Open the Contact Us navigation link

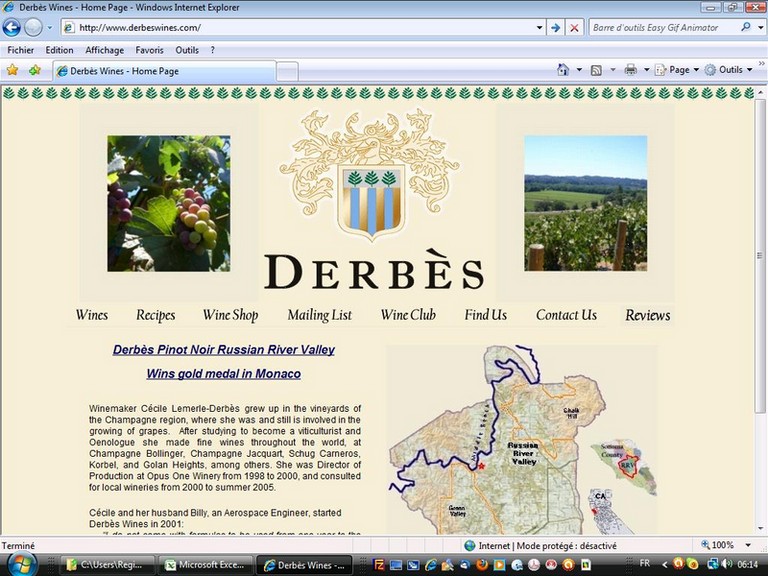click(x=566, y=315)
